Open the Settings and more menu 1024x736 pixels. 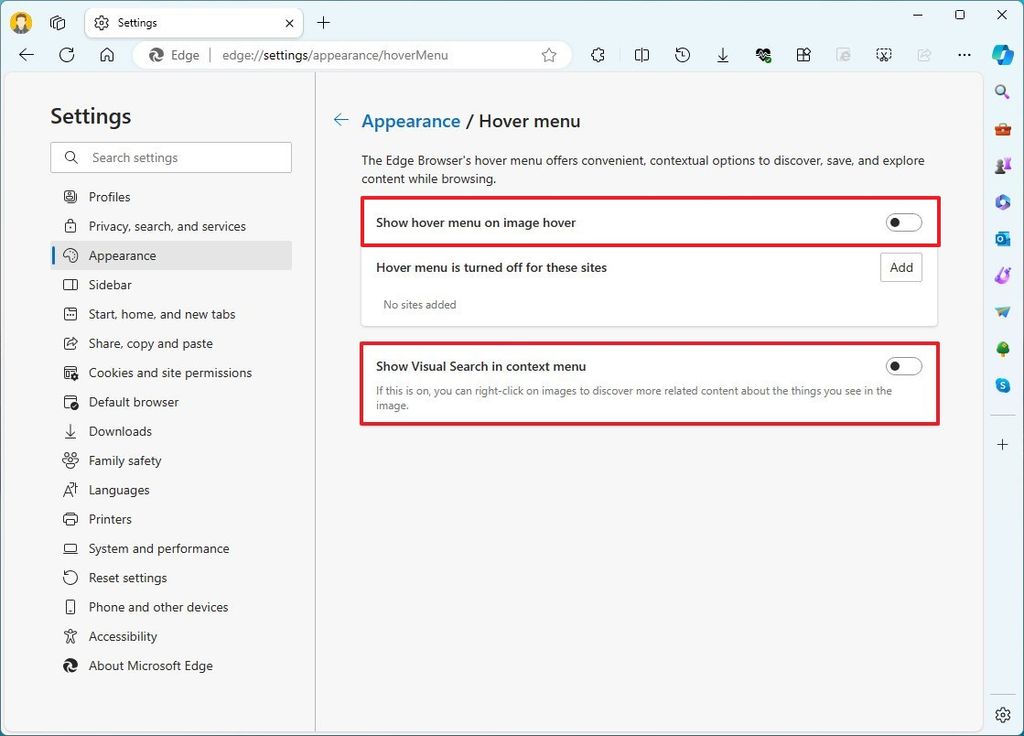[x=963, y=55]
